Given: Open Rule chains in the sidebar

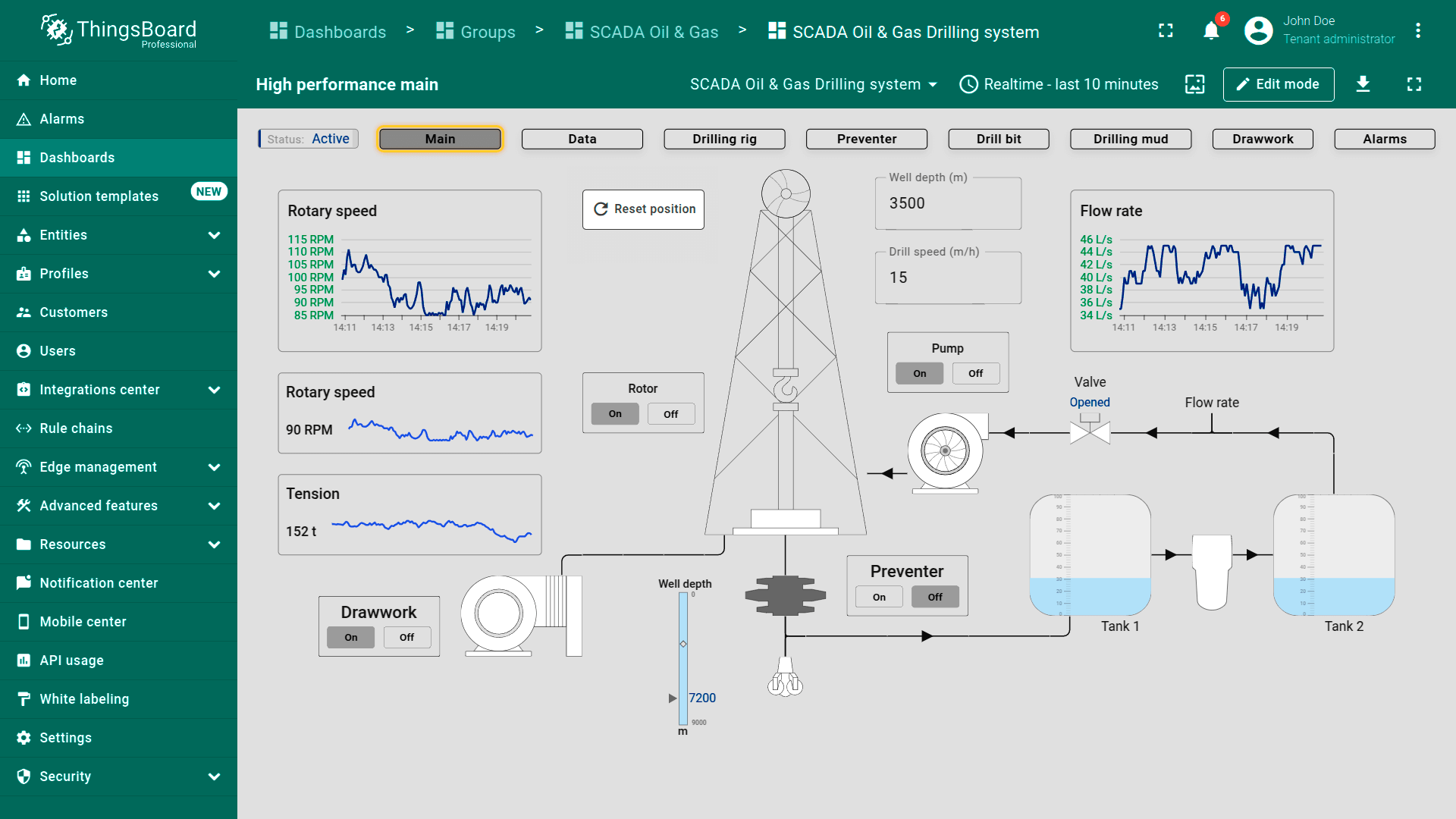Looking at the screenshot, I should pos(76,428).
